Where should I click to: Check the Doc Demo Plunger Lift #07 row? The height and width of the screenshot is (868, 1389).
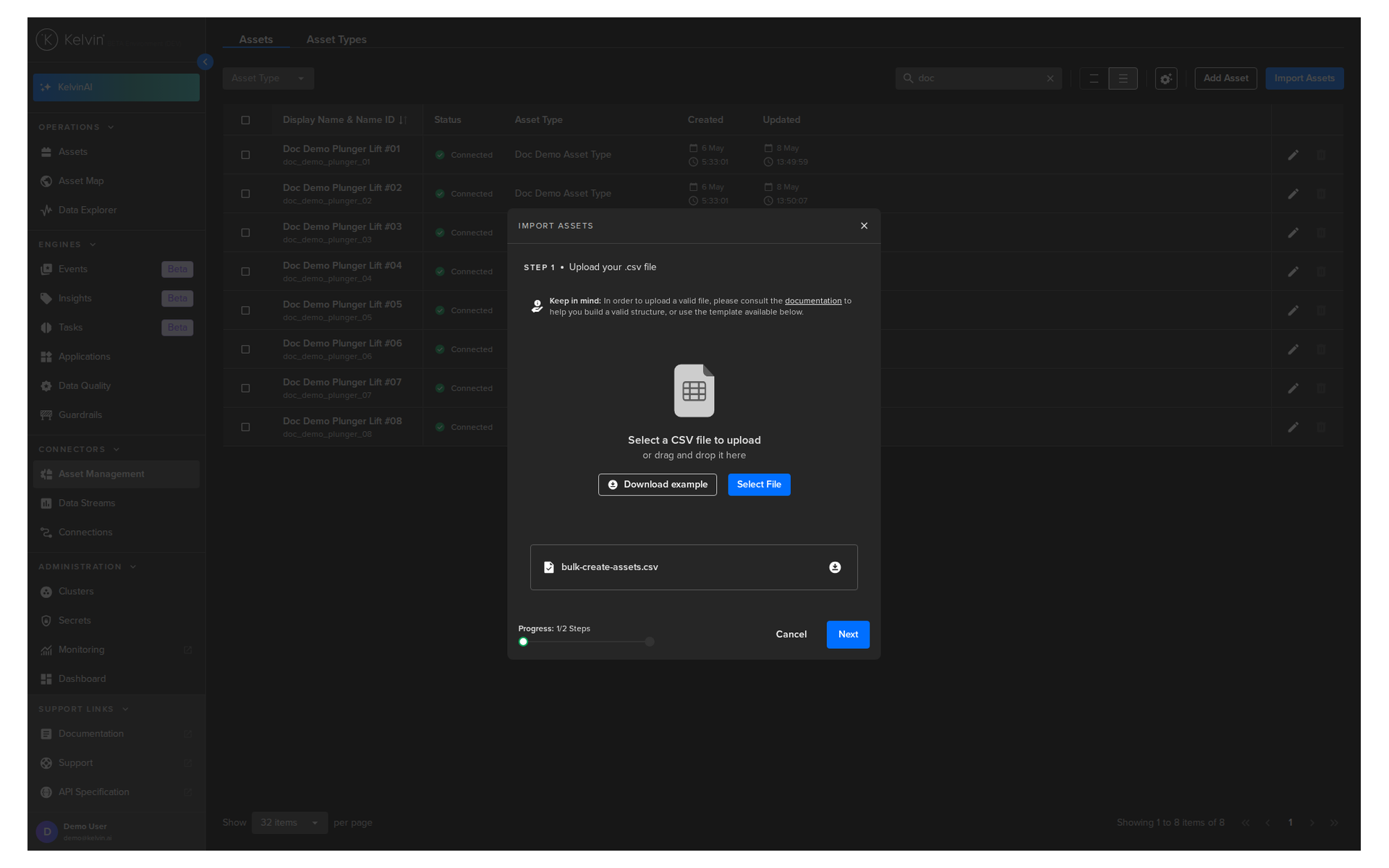245,388
